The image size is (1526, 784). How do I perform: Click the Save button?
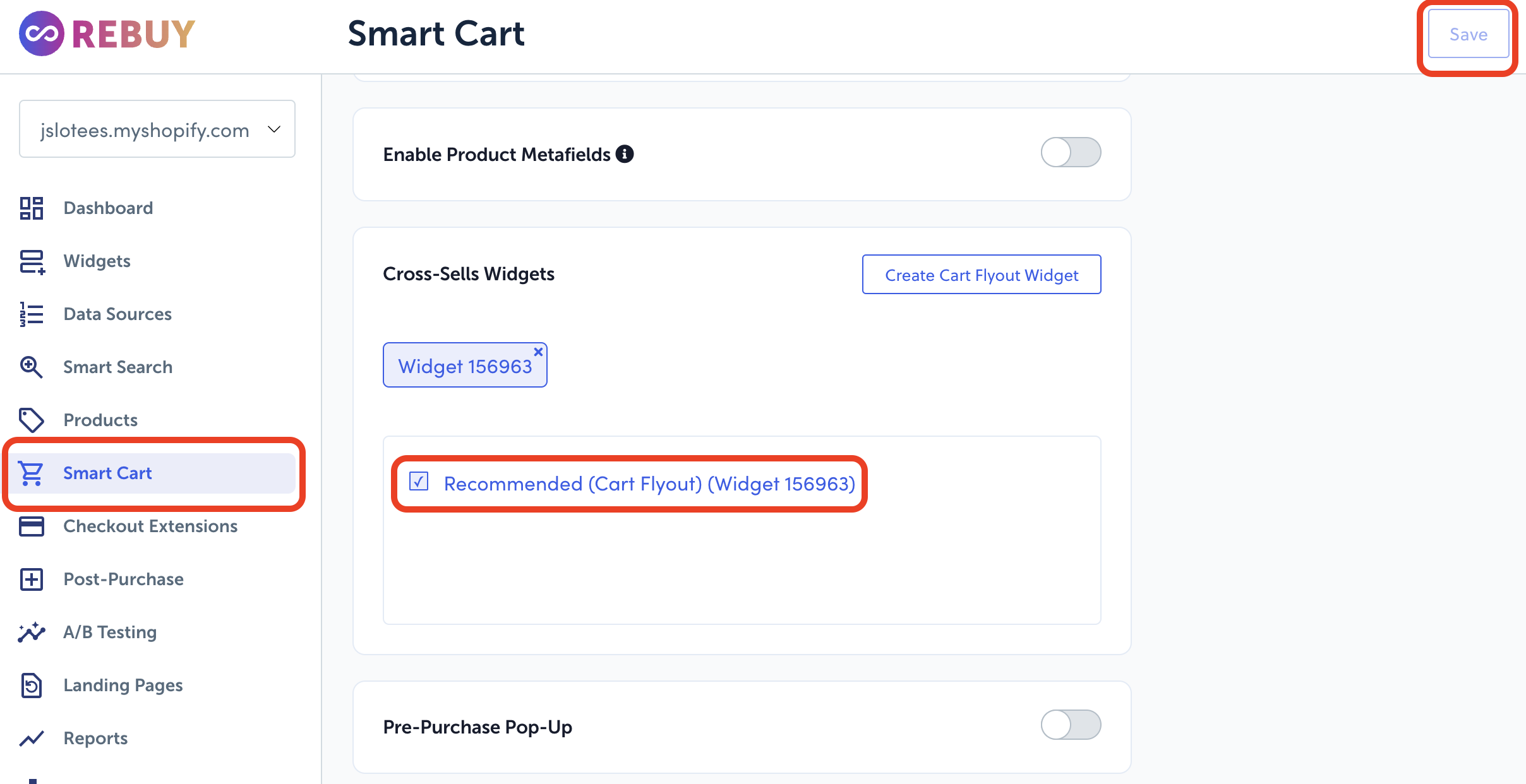pos(1468,35)
